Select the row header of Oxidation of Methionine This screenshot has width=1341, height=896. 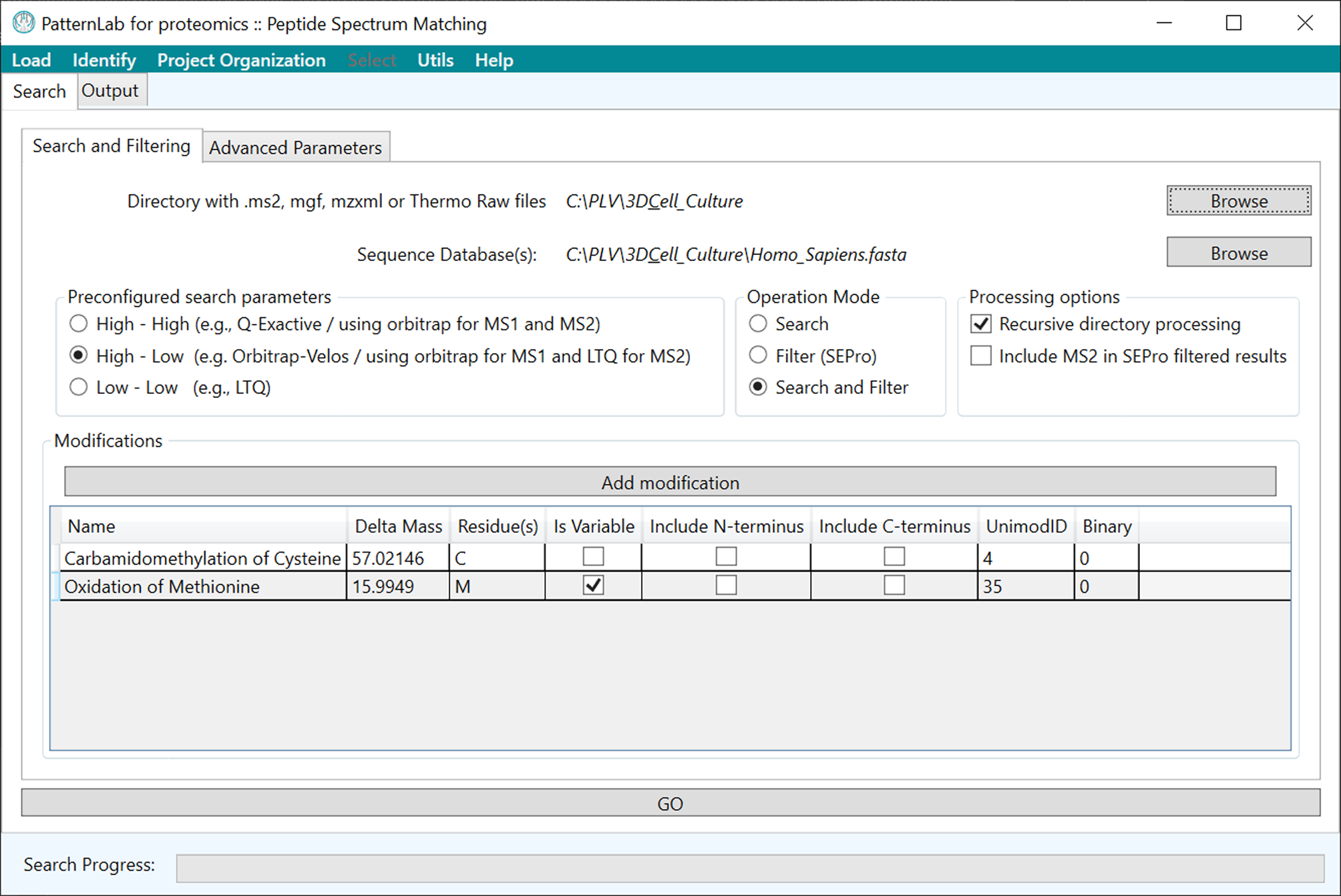(x=55, y=586)
